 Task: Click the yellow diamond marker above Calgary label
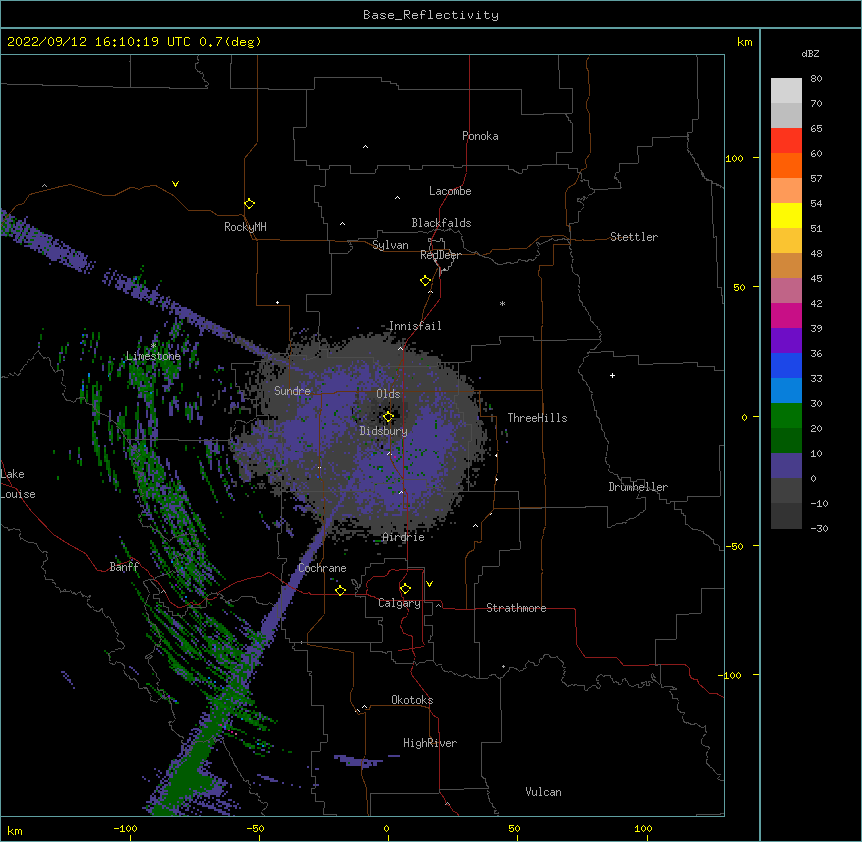tap(405, 589)
